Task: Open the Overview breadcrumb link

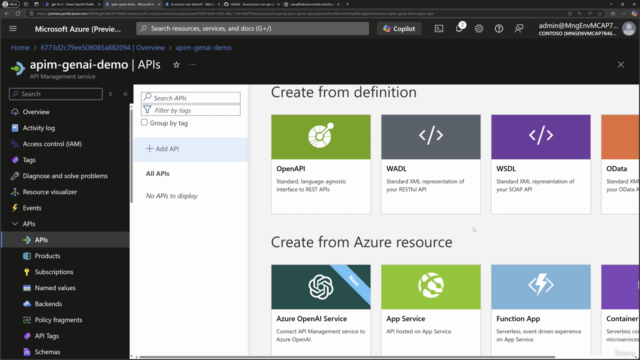Action: (x=102, y=48)
